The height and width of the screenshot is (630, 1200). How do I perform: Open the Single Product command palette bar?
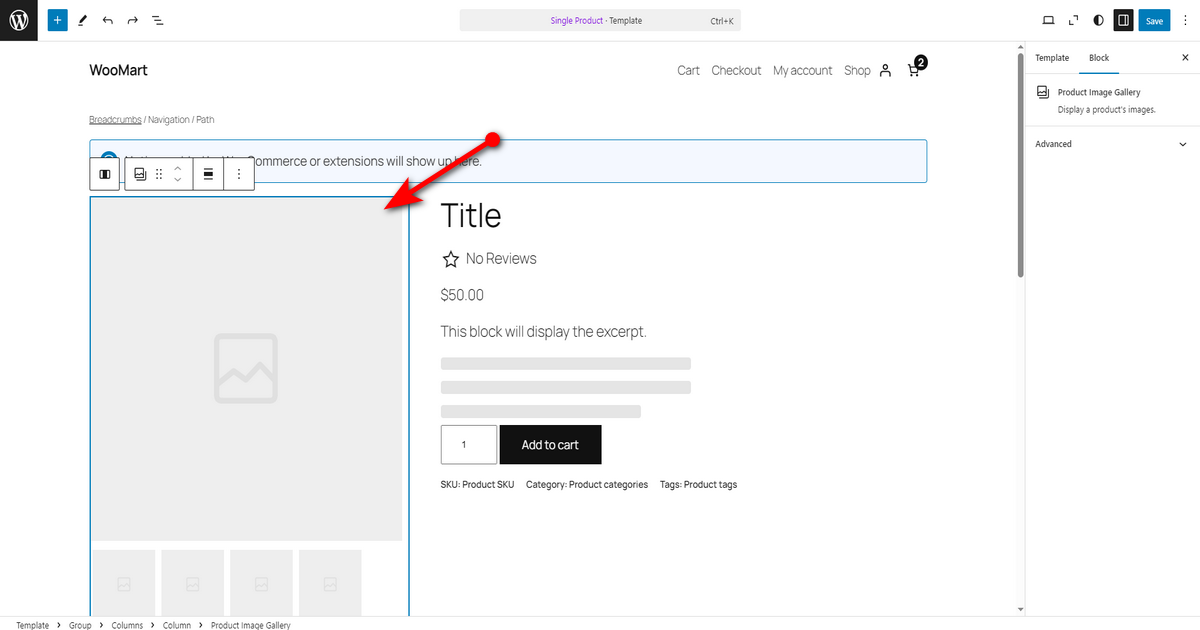[600, 20]
